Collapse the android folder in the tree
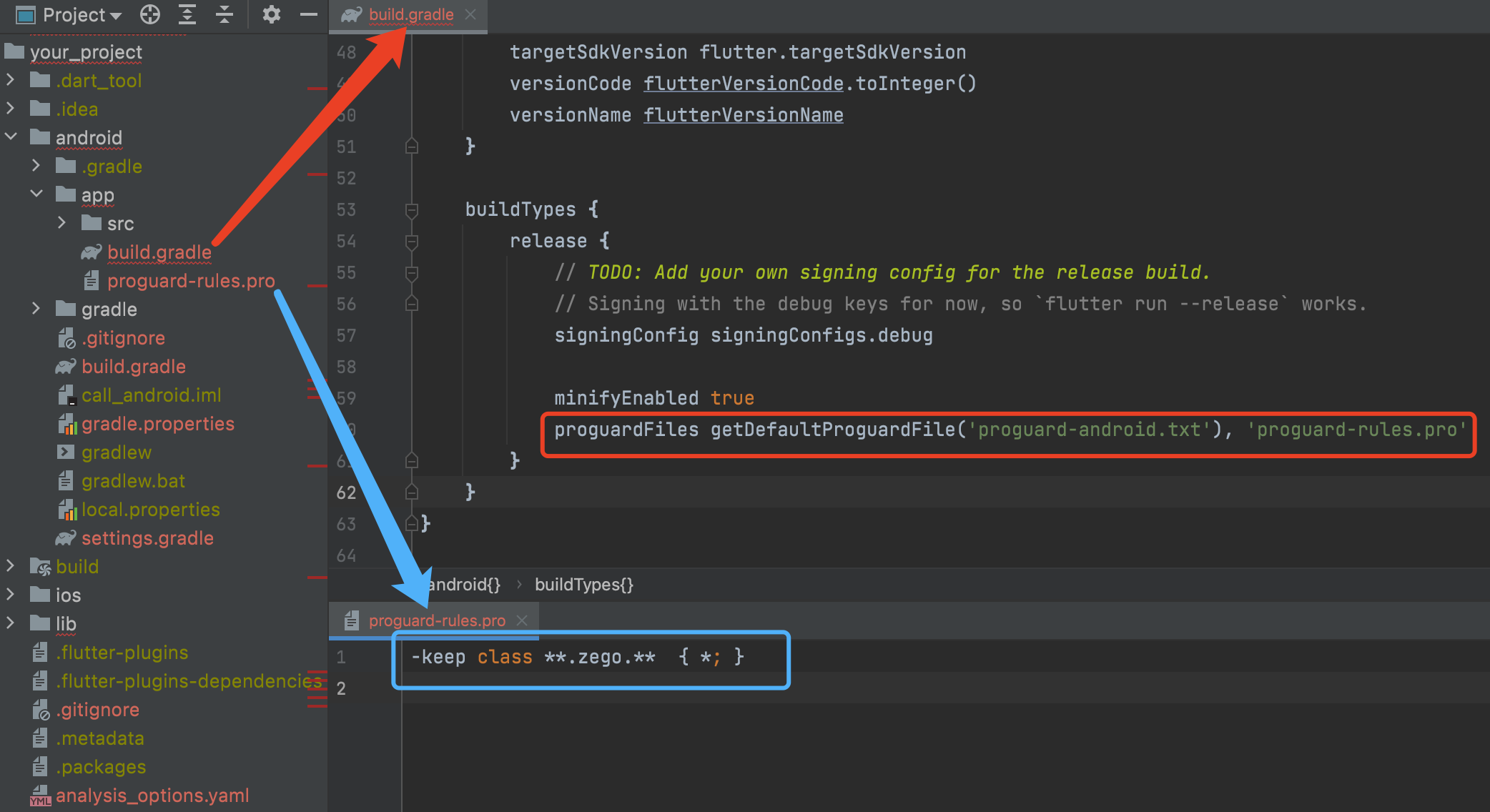 click(11, 137)
